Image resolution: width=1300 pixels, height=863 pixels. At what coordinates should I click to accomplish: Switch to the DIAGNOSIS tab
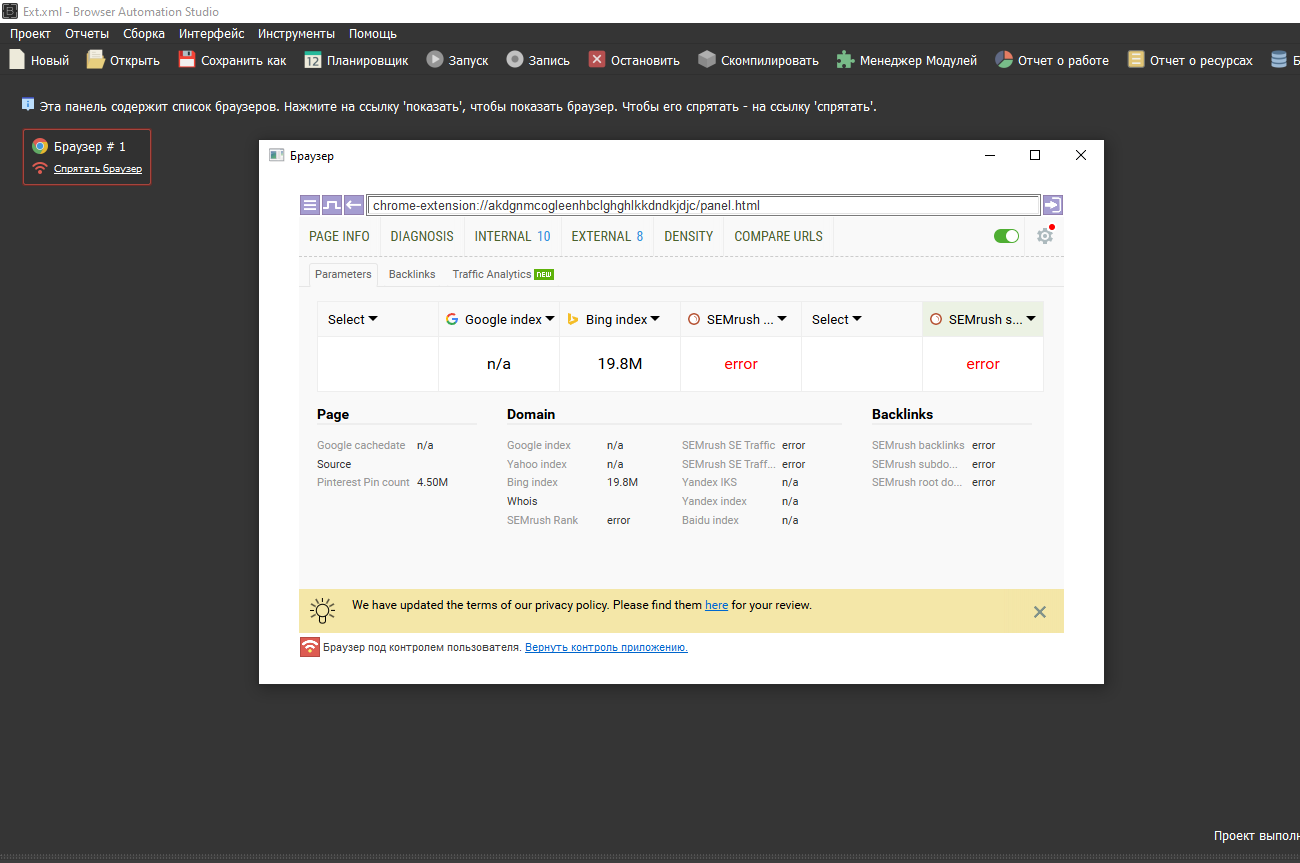[422, 237]
